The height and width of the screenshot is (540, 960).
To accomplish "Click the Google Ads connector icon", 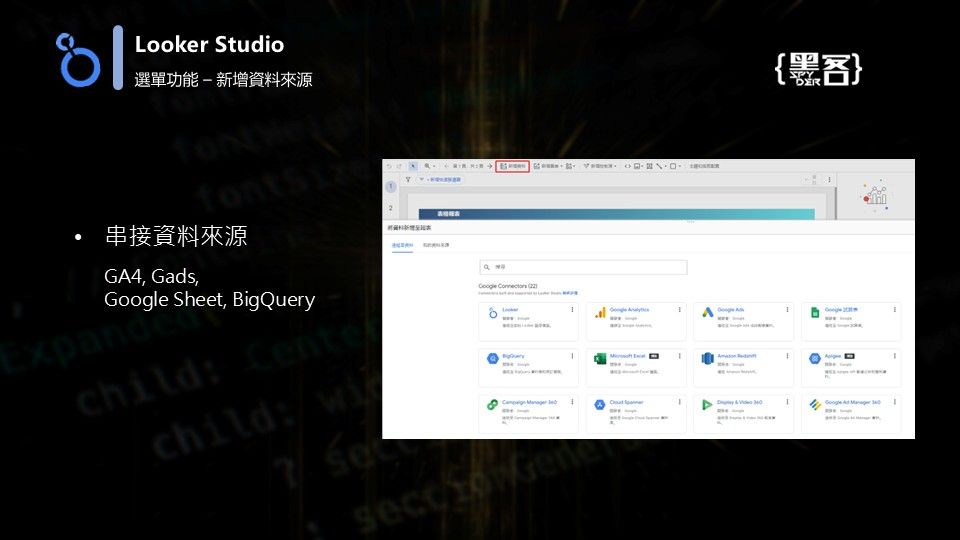I will point(708,313).
